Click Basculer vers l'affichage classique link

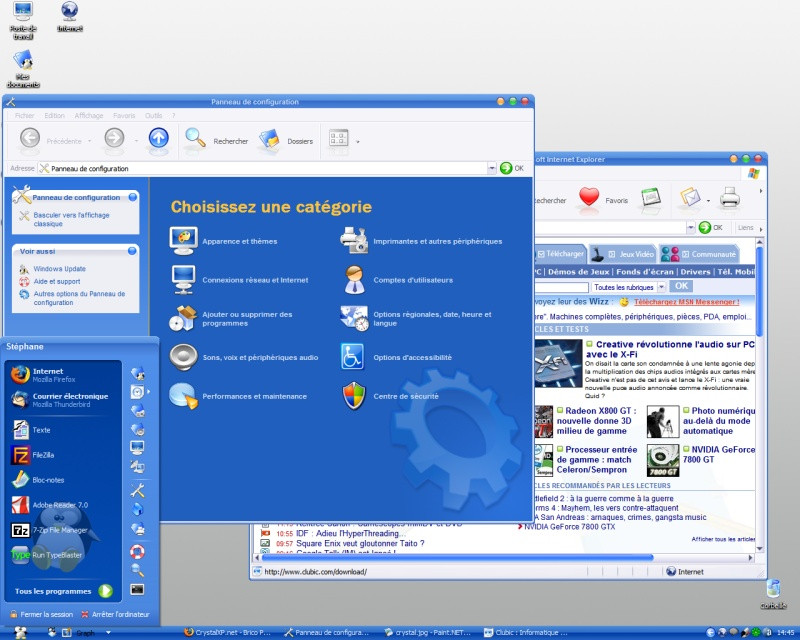[x=67, y=219]
